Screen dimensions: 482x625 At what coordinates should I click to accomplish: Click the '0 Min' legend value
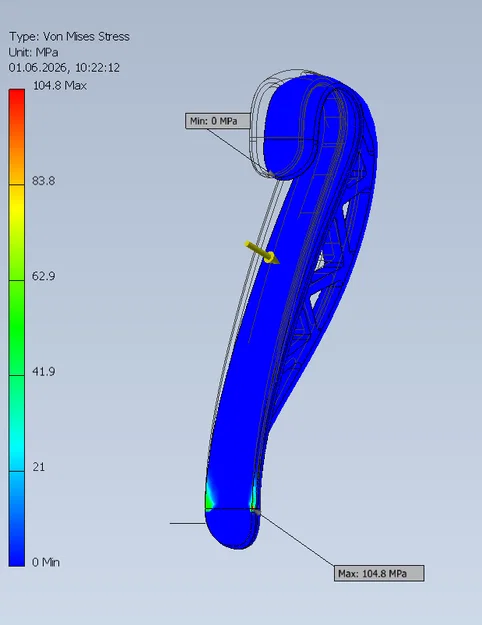pos(46,562)
